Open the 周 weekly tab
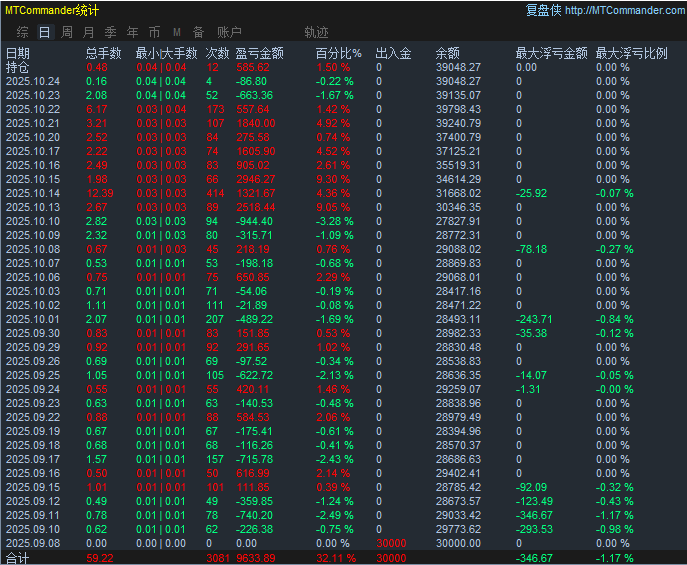This screenshot has height=565, width=687. pos(67,32)
